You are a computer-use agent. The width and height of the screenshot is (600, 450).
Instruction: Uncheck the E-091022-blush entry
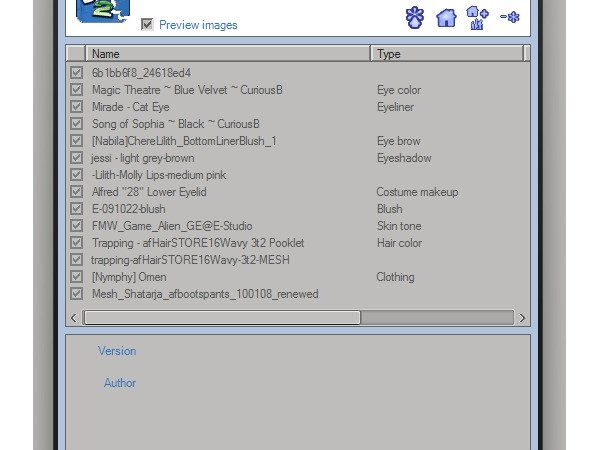tap(77, 209)
